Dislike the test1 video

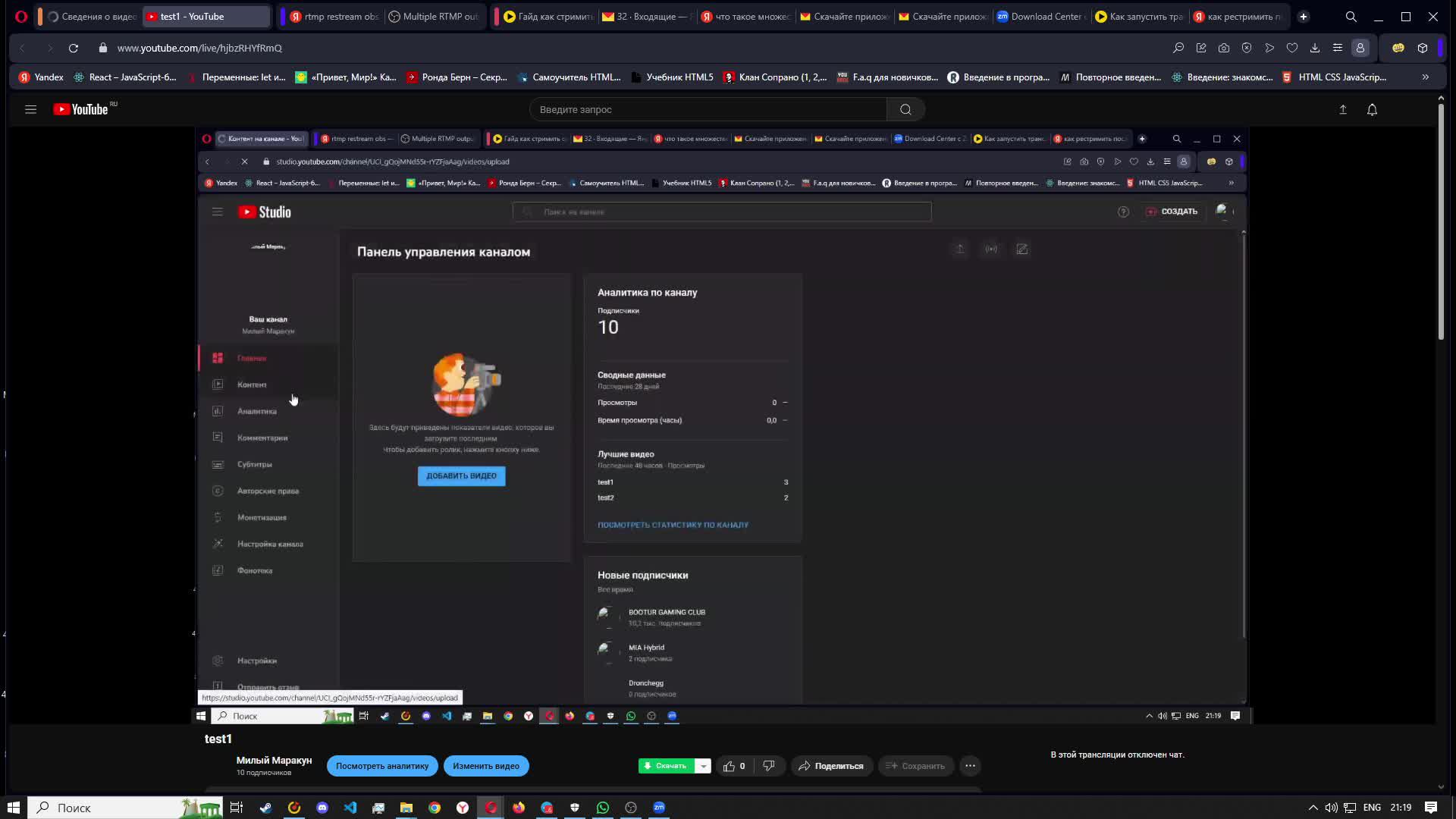769,766
